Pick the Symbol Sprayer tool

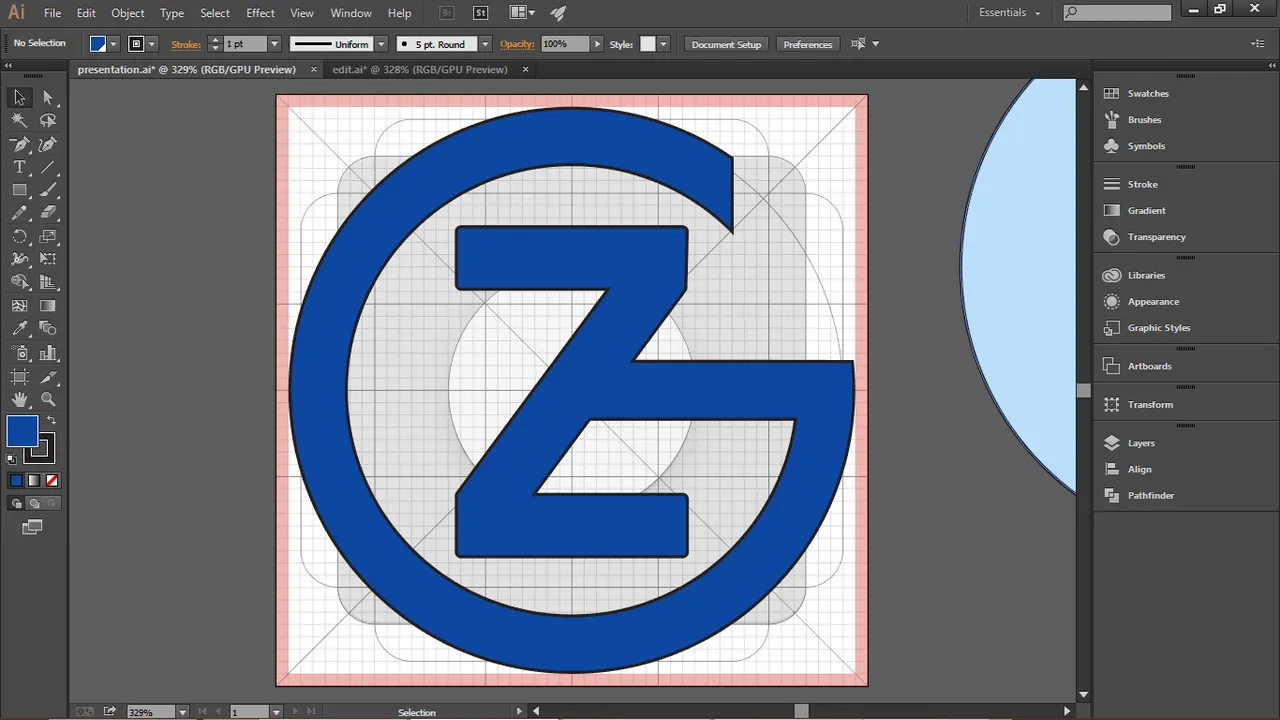[x=19, y=353]
